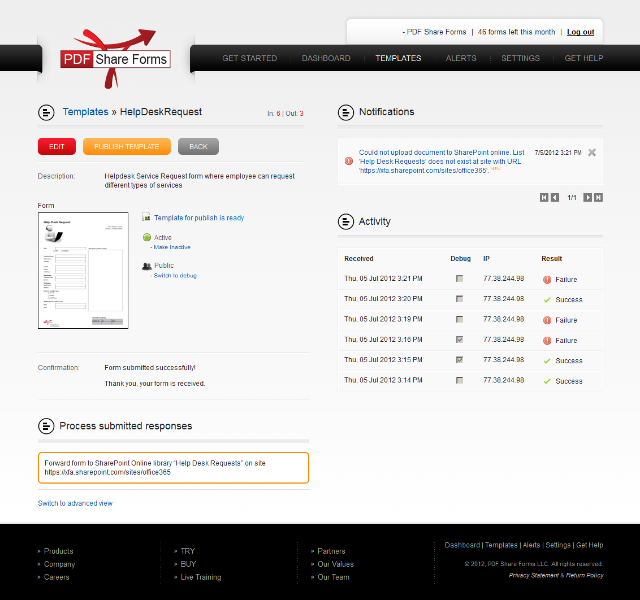Toggle Debug checkbox for 3:18 PM entry

pos(460,340)
